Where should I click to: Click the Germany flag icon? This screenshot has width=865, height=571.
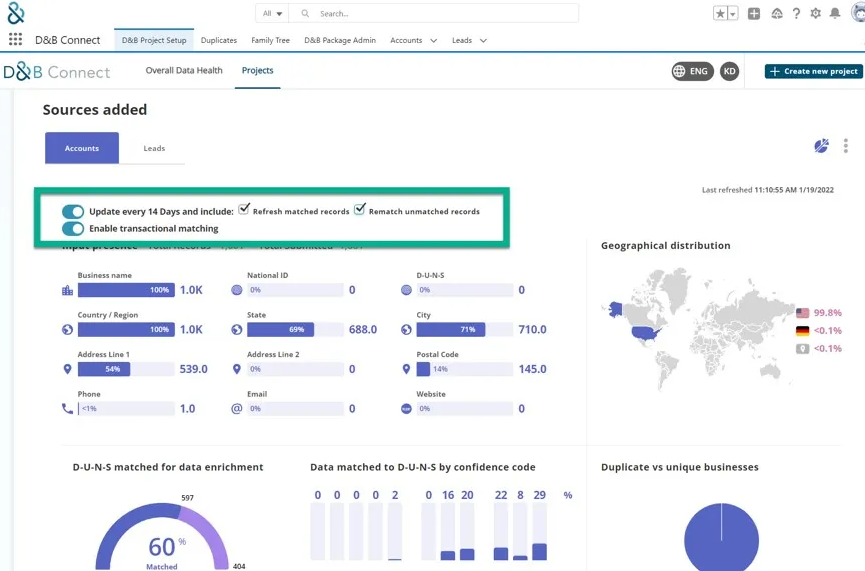click(x=803, y=330)
